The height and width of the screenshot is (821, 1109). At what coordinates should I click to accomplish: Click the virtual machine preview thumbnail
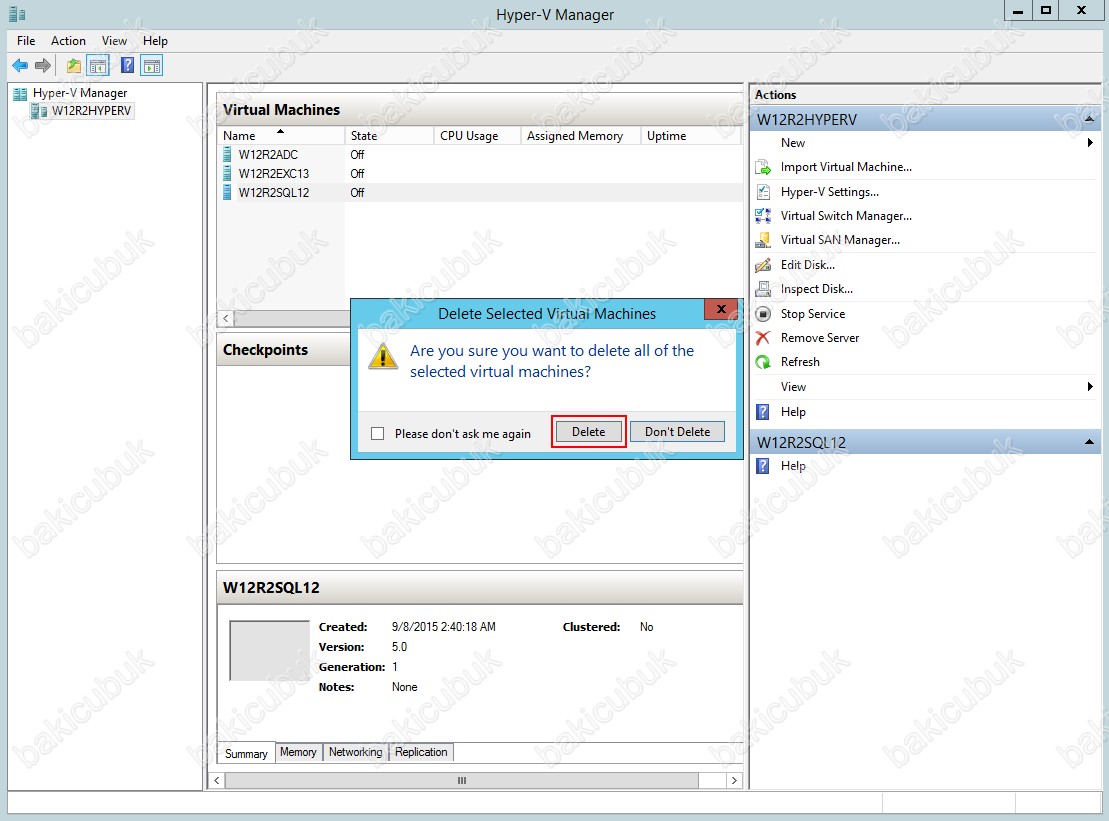pos(269,651)
